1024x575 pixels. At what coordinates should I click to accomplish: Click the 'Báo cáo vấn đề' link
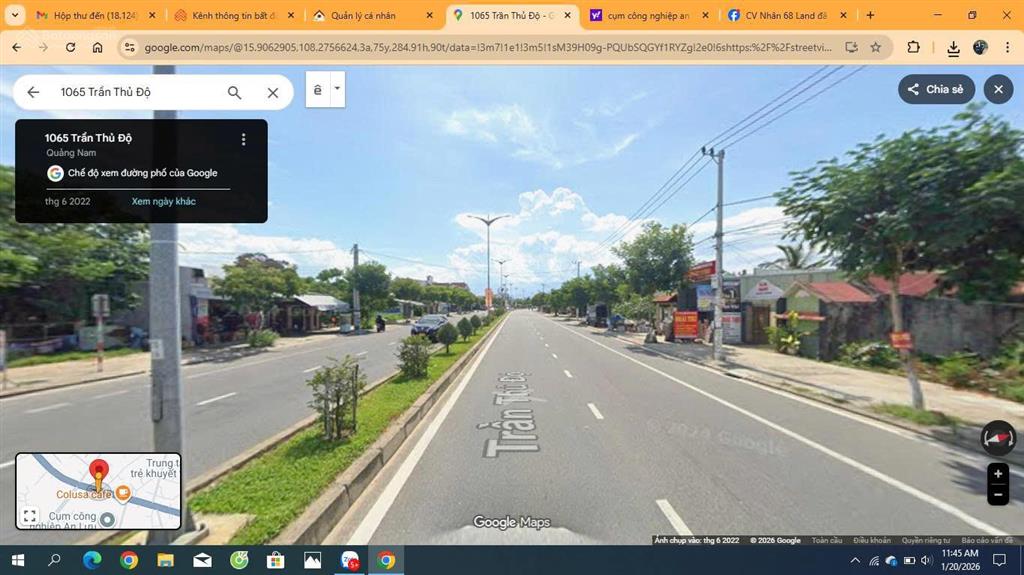(x=987, y=540)
